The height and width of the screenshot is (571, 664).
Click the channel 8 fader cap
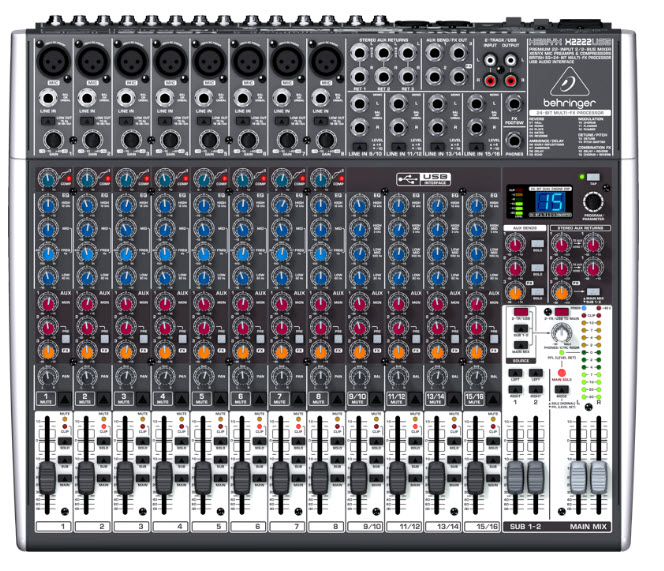click(x=320, y=477)
